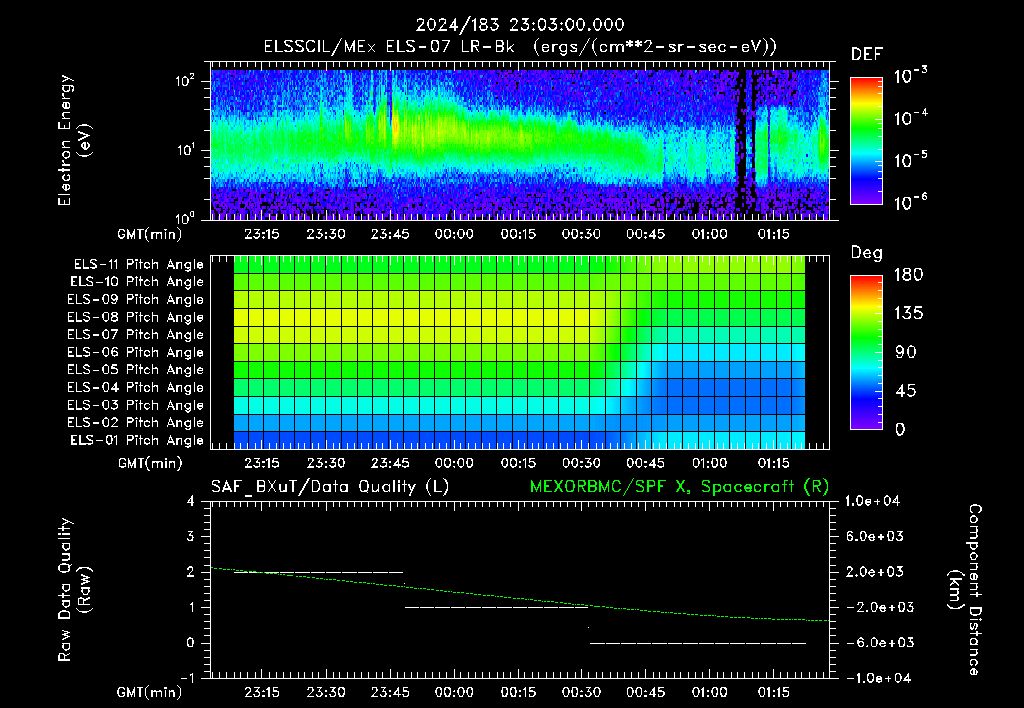This screenshot has height=708, width=1024.
Task: Click the Component Distance axis label
Action: click(x=965, y=590)
